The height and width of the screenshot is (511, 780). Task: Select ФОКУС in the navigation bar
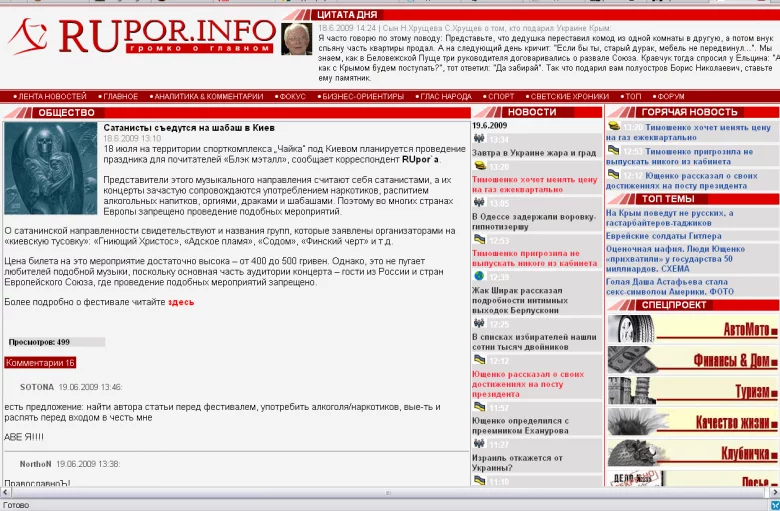coord(292,97)
